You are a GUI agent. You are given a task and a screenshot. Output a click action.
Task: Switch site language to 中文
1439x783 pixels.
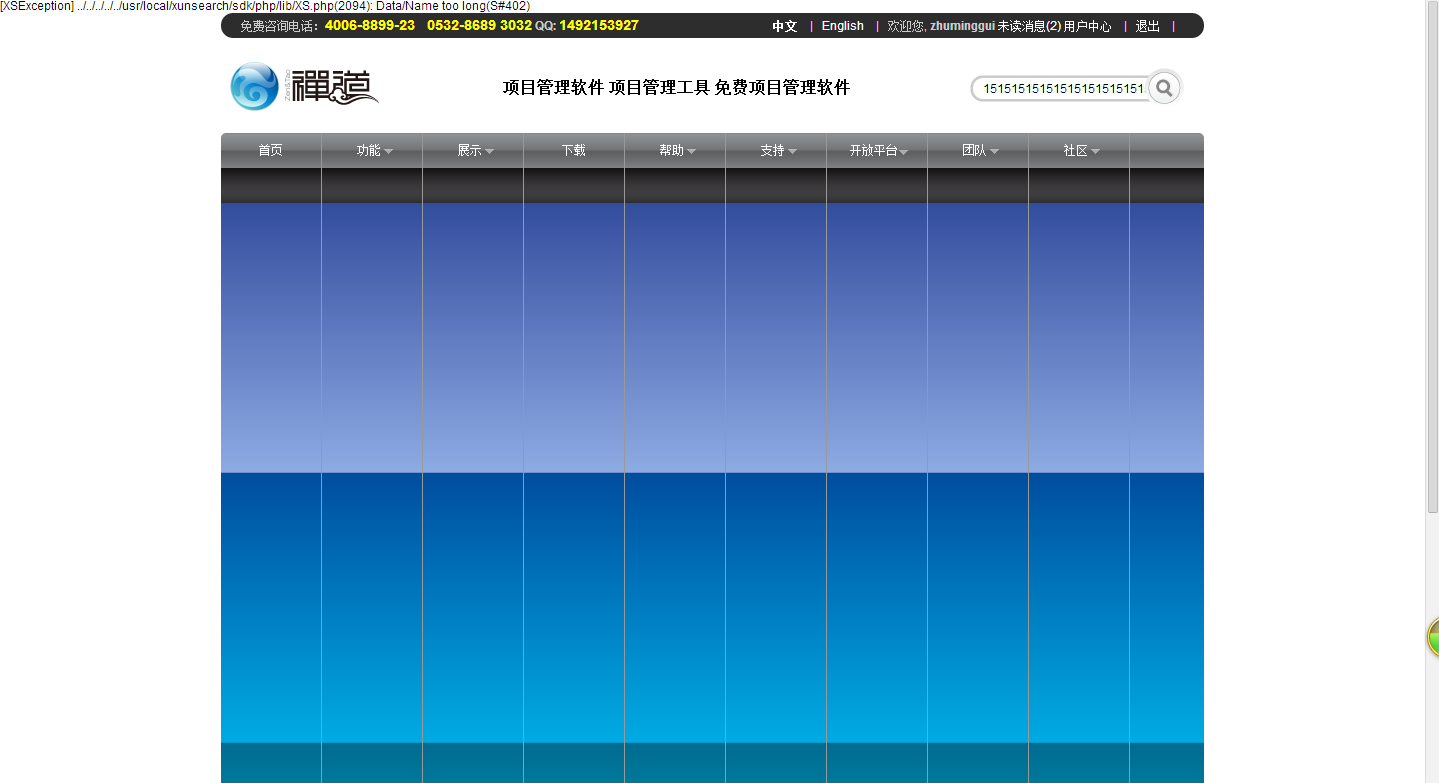click(x=784, y=26)
